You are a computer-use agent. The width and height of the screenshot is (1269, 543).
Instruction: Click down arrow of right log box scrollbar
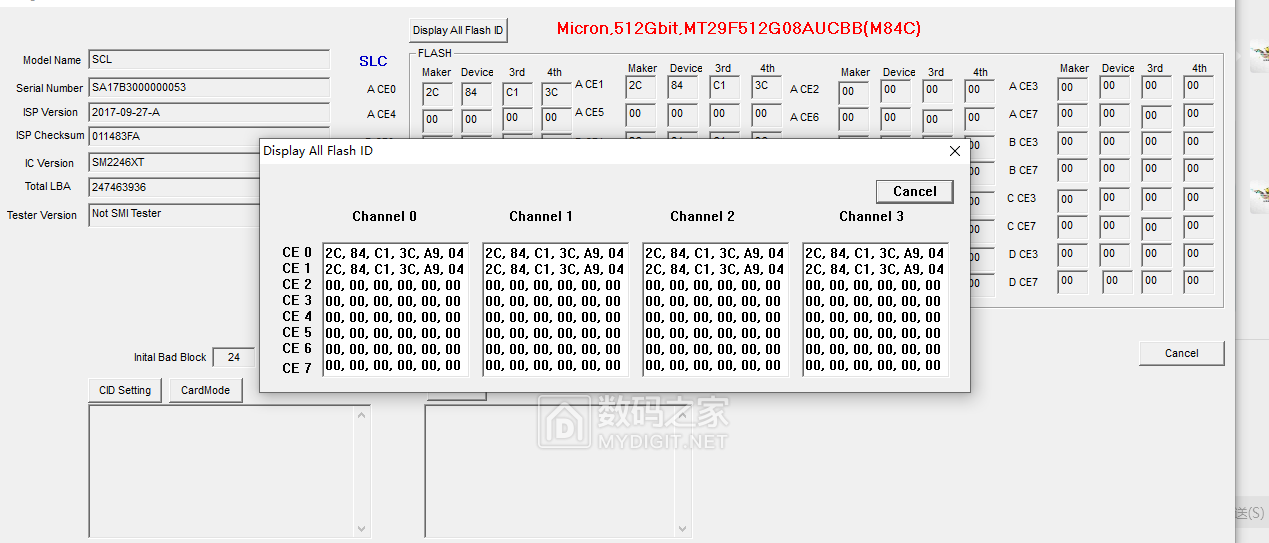(x=683, y=529)
